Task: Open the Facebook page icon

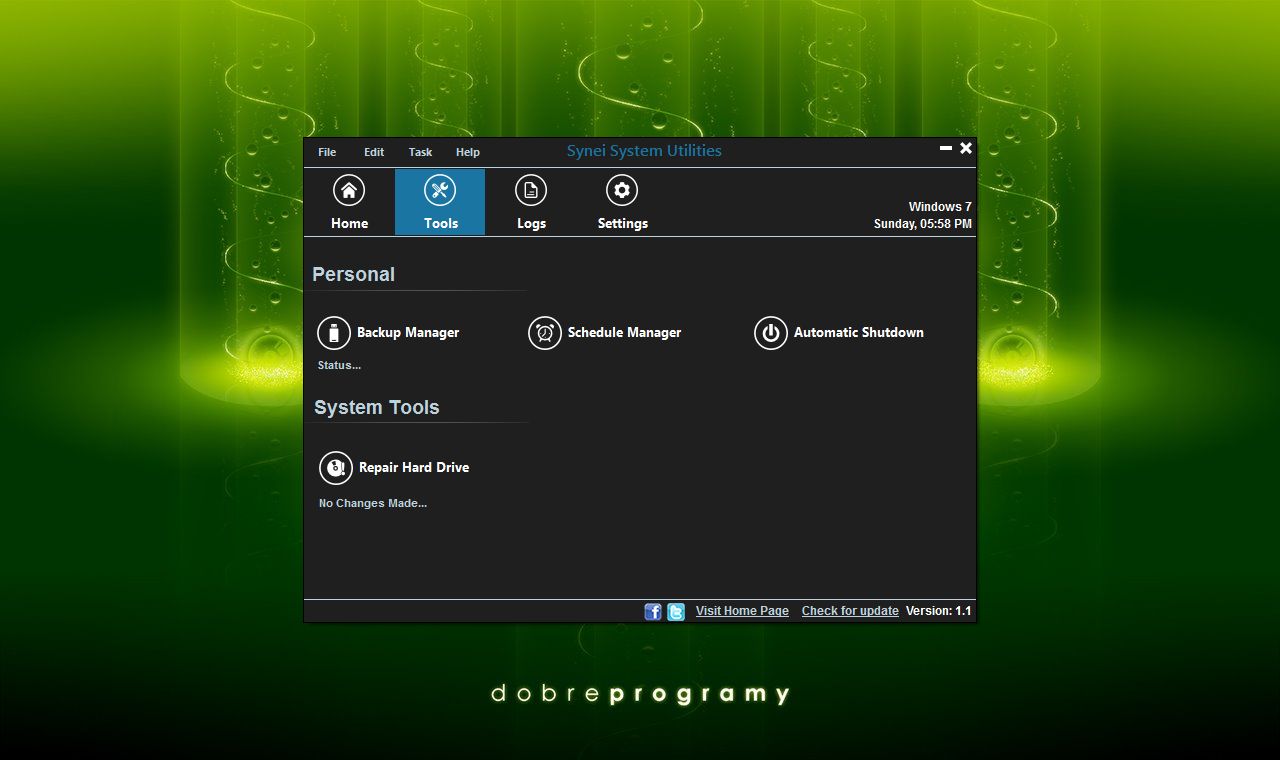Action: click(653, 611)
